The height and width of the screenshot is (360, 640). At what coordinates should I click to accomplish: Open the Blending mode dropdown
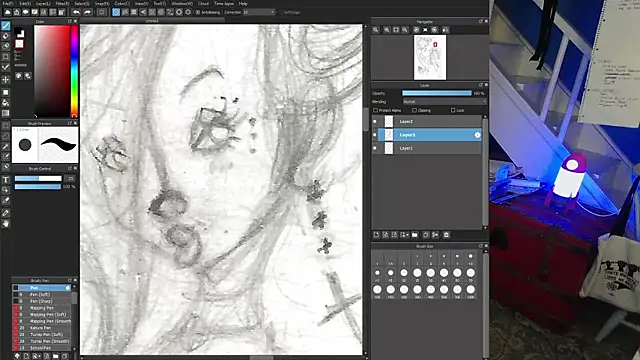(444, 102)
